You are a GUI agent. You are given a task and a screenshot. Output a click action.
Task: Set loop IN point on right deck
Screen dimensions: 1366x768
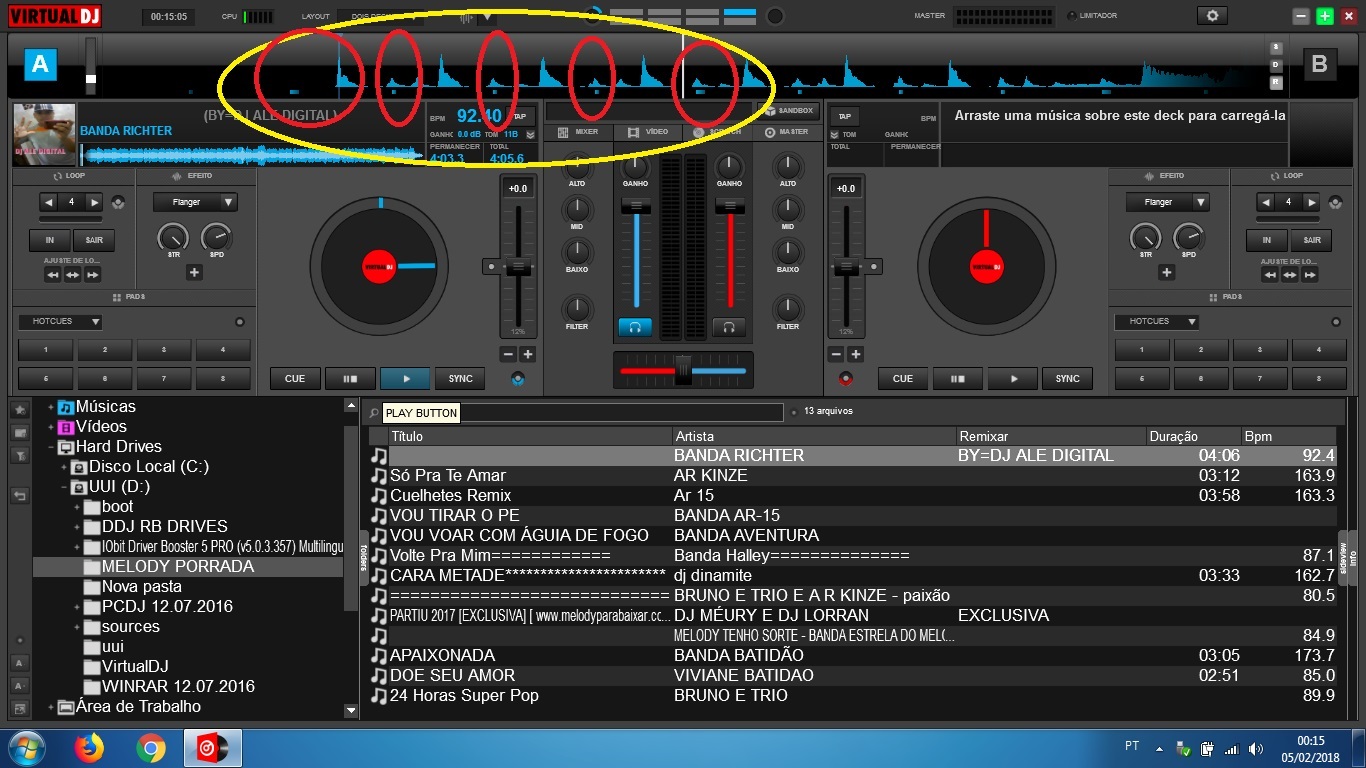tap(1267, 240)
